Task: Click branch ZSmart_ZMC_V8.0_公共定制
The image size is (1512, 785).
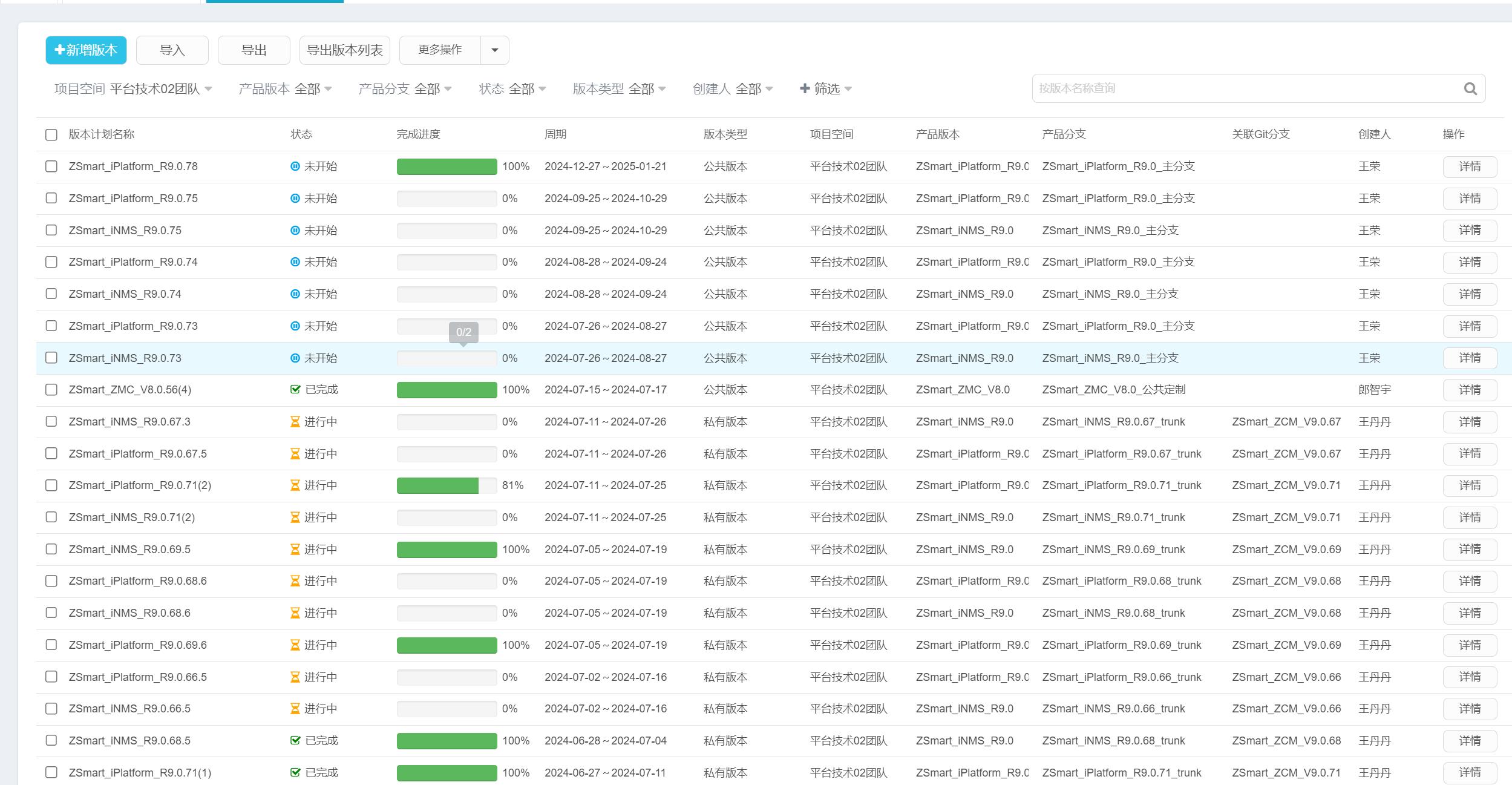Action: pos(1113,390)
